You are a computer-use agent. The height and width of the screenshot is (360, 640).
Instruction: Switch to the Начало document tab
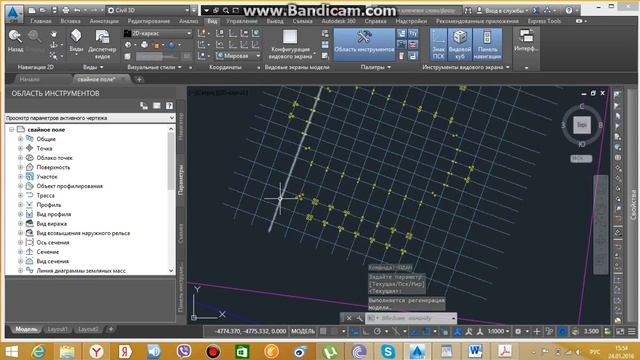pos(29,79)
